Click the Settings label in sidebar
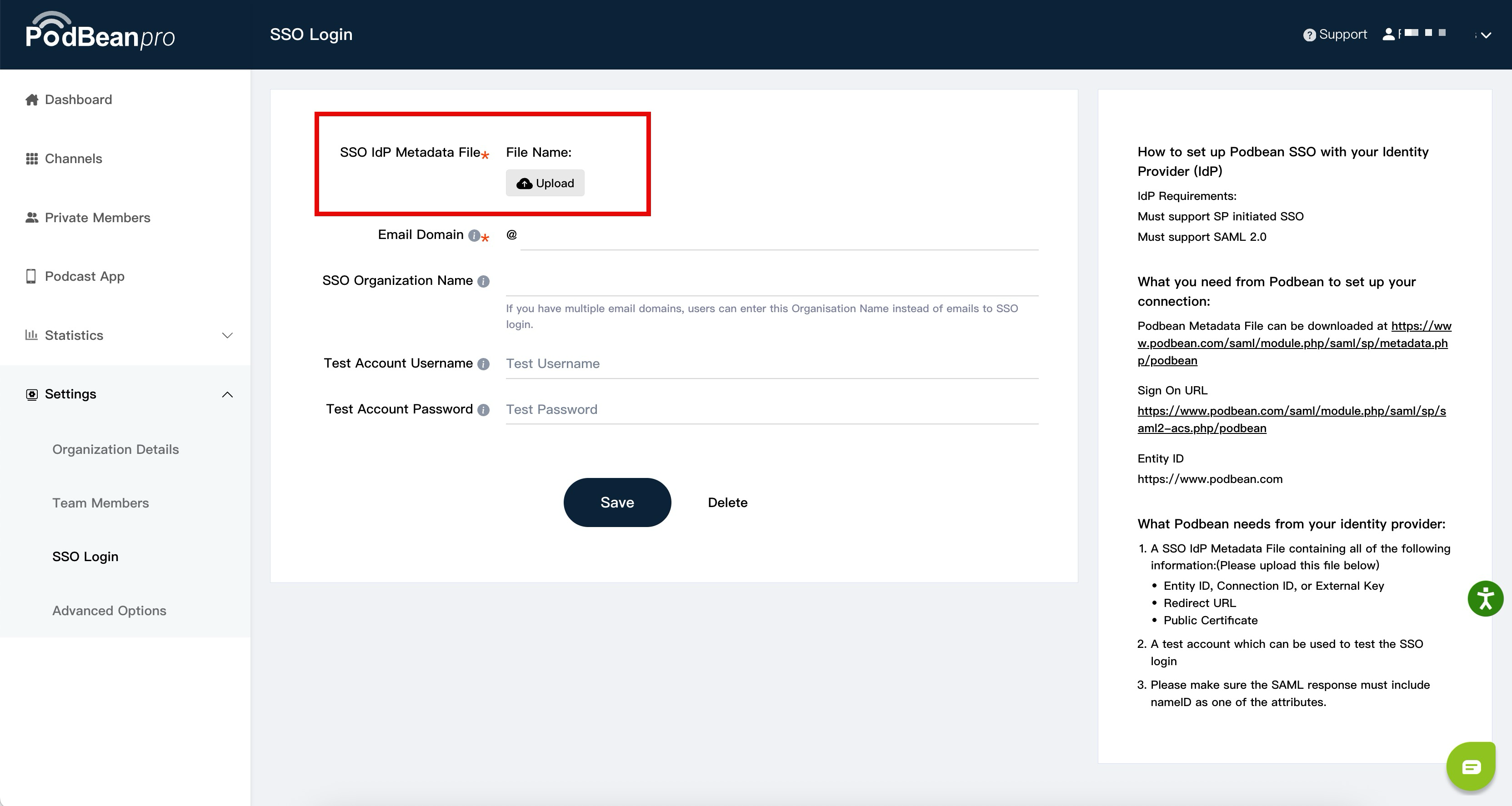Screen dimensions: 1512x806 click(x=70, y=394)
